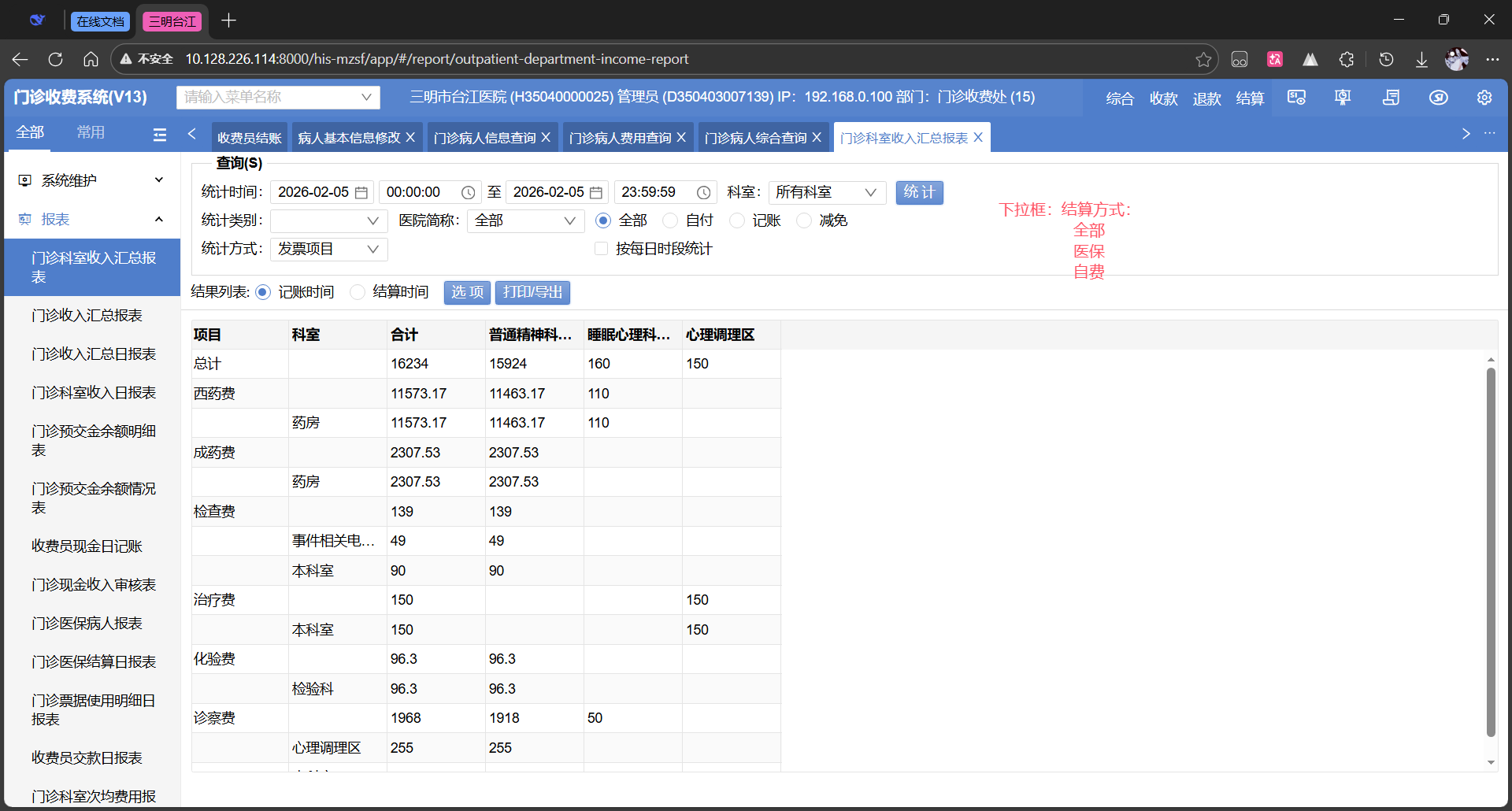The width and height of the screenshot is (1512, 811).
Task: Click the 统计 query button
Action: coord(919,192)
